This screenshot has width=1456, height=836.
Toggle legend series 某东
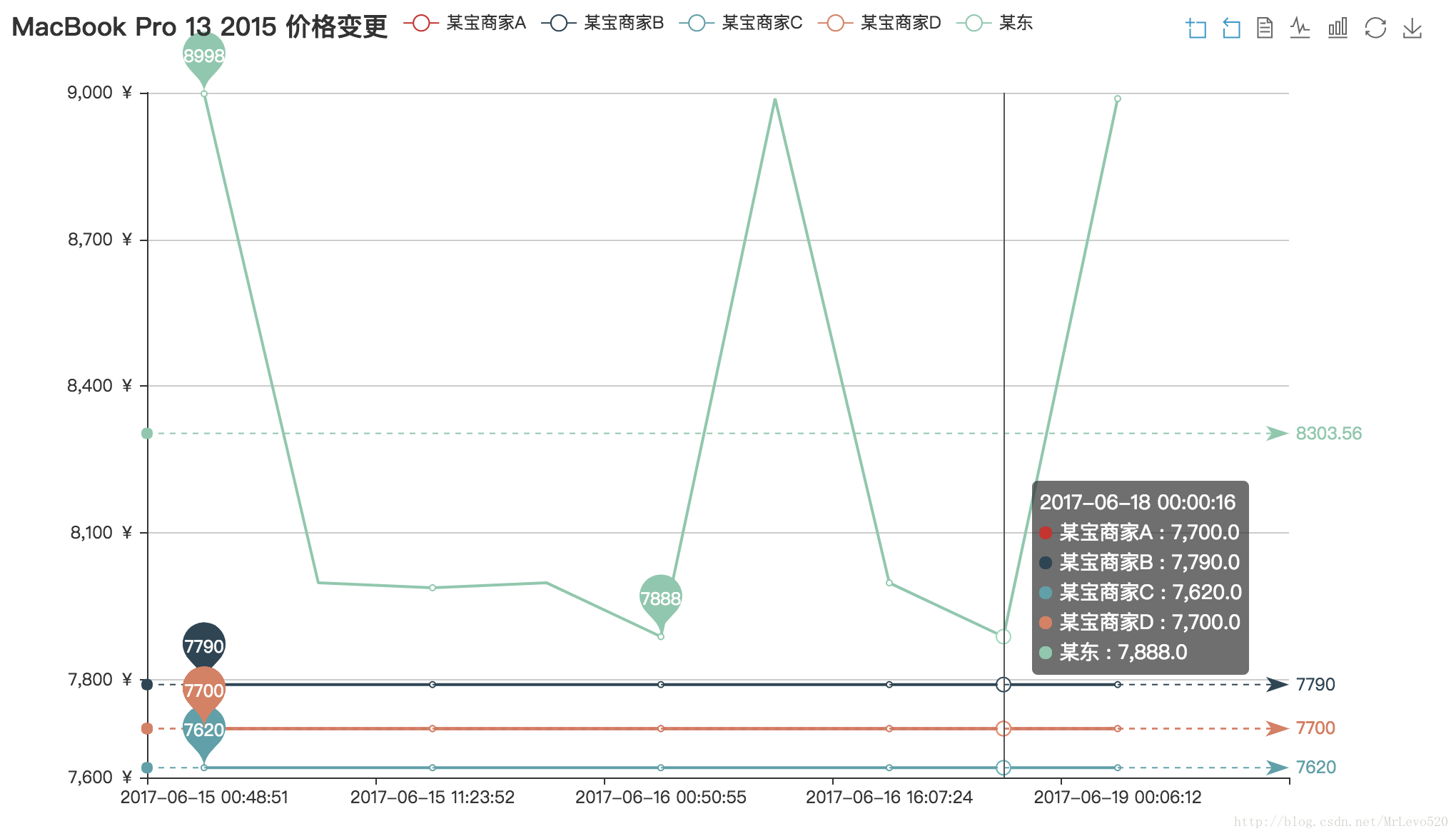[995, 24]
